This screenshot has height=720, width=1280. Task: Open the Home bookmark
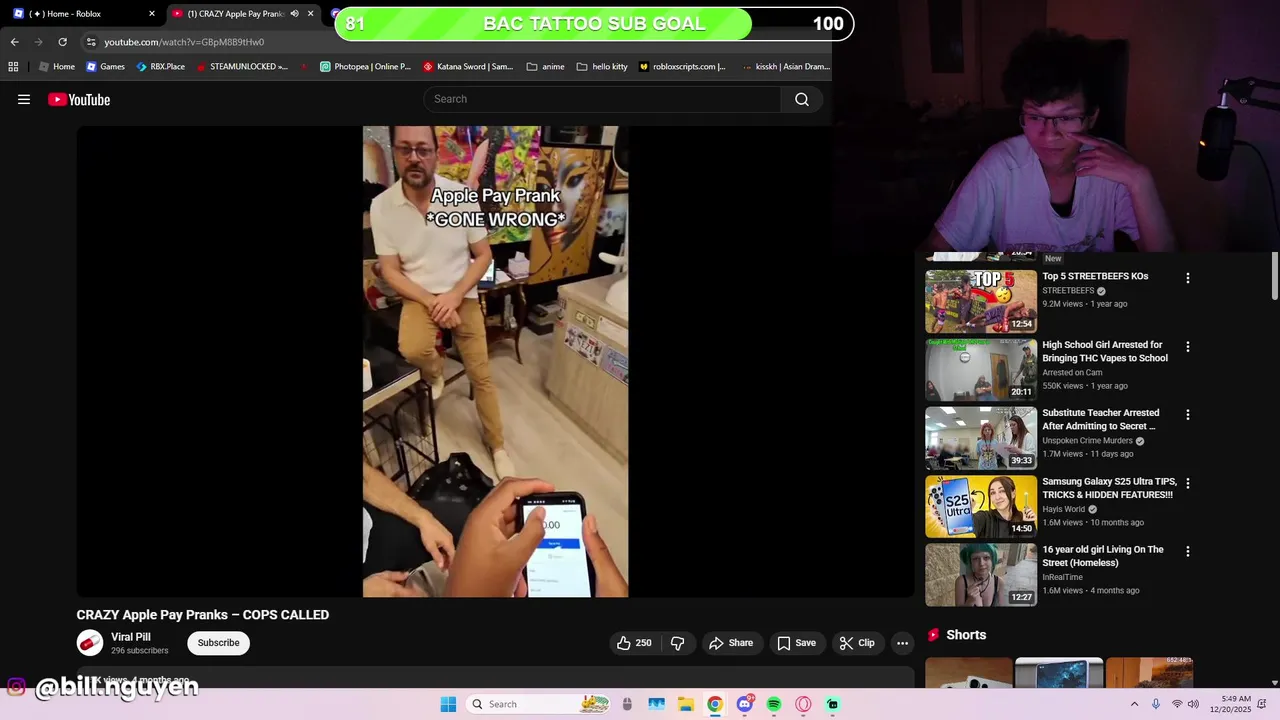[57, 67]
